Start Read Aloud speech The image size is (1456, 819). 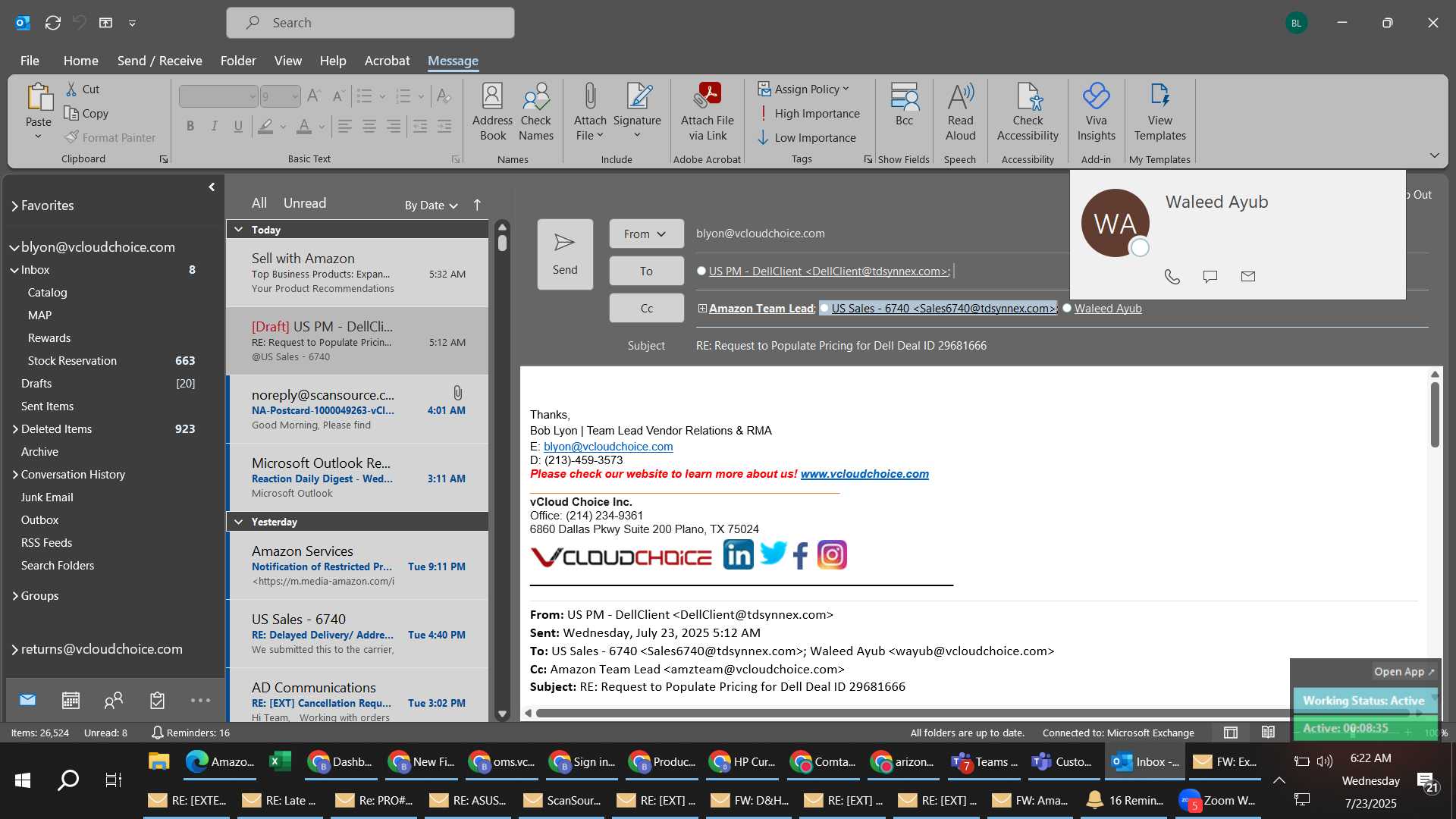coord(960,112)
